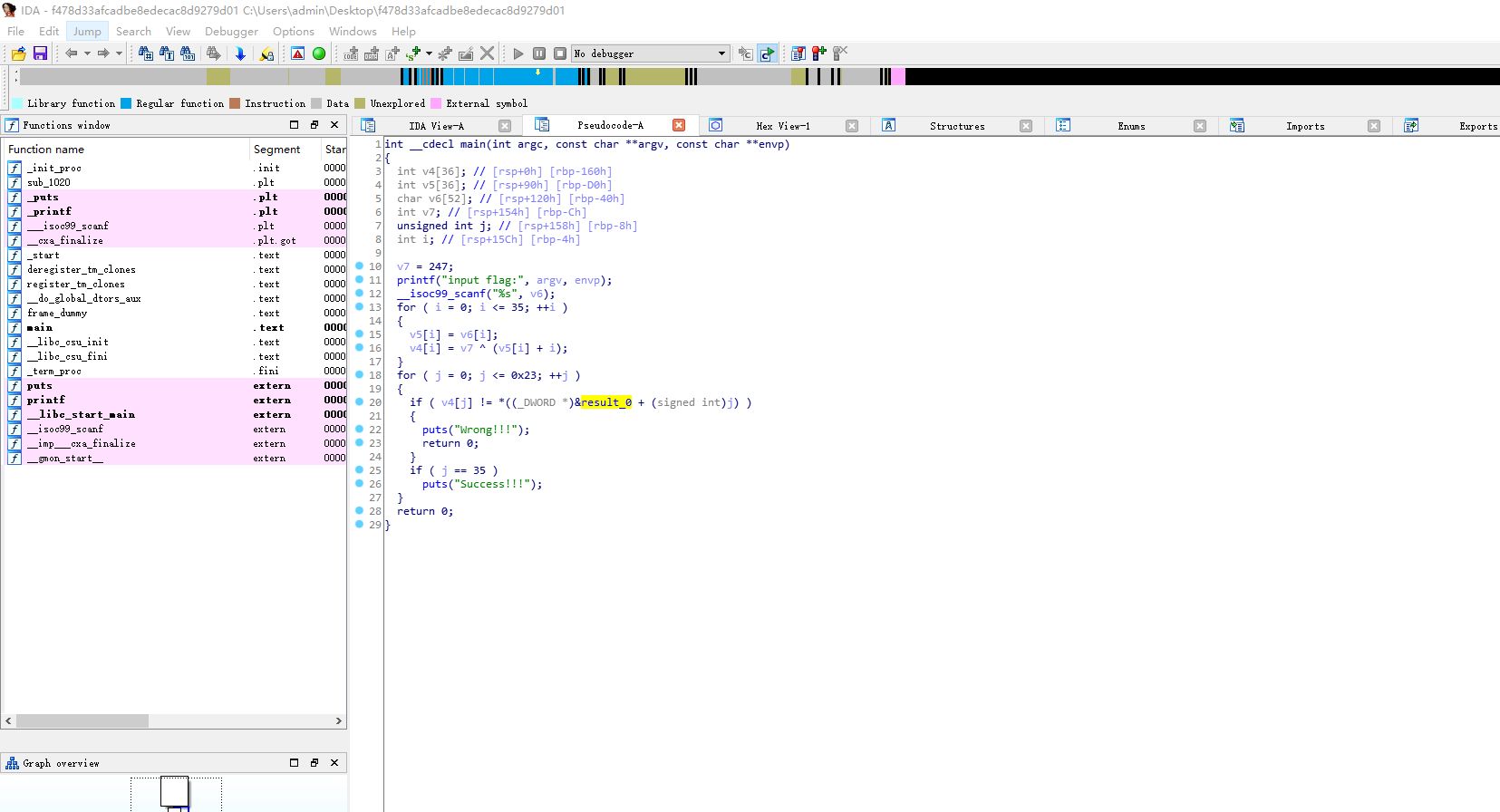This screenshot has width=1500, height=812.
Task: Click the scroll right arrow in Functions window
Action: click(339, 721)
